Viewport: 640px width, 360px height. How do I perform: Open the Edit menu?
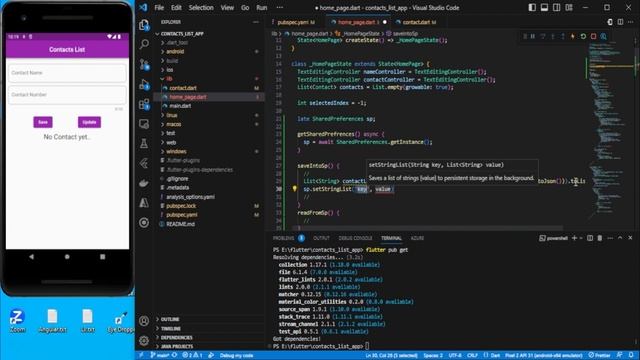point(176,7)
